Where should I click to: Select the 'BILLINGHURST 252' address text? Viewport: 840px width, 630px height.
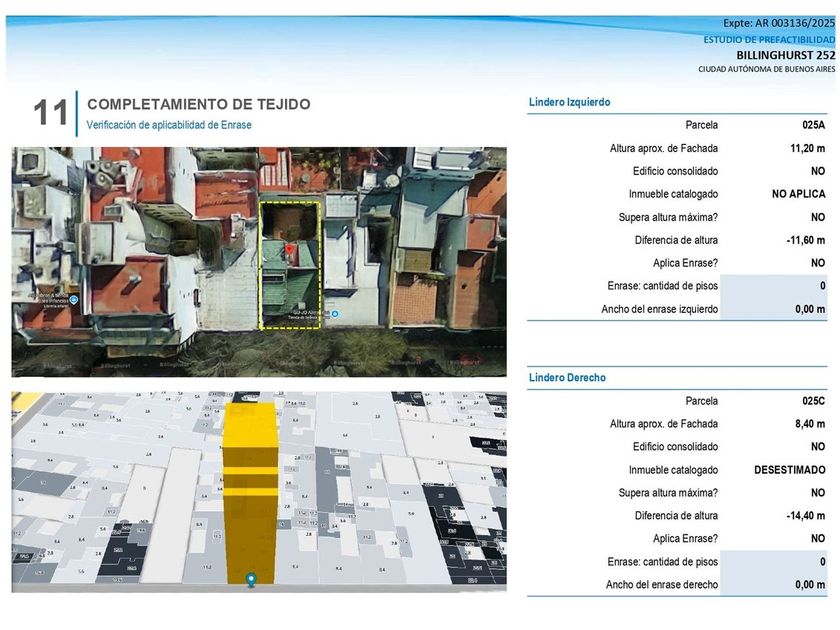pyautogui.click(x=785, y=55)
